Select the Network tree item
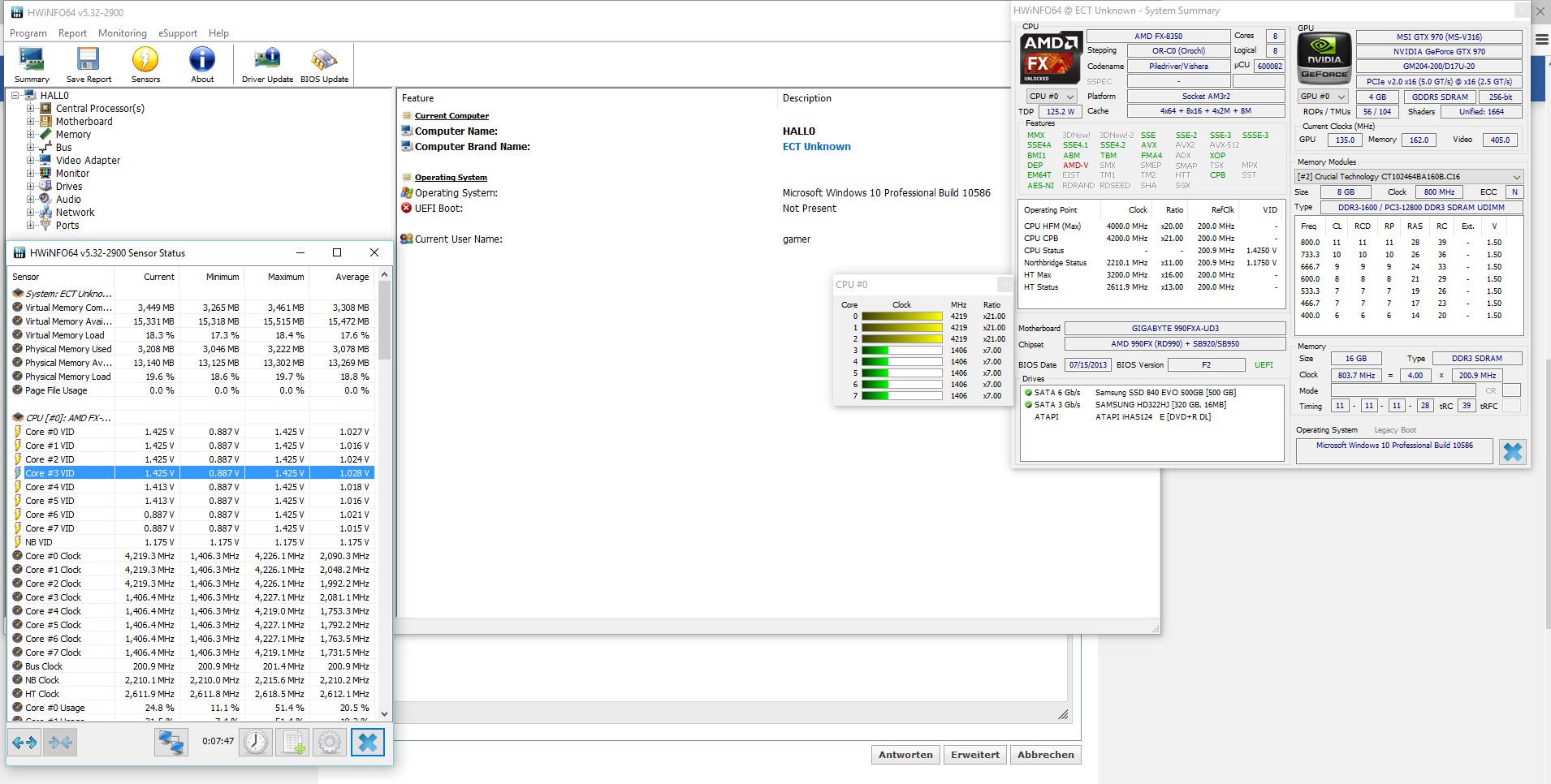Image resolution: width=1551 pixels, height=784 pixels. coord(75,213)
